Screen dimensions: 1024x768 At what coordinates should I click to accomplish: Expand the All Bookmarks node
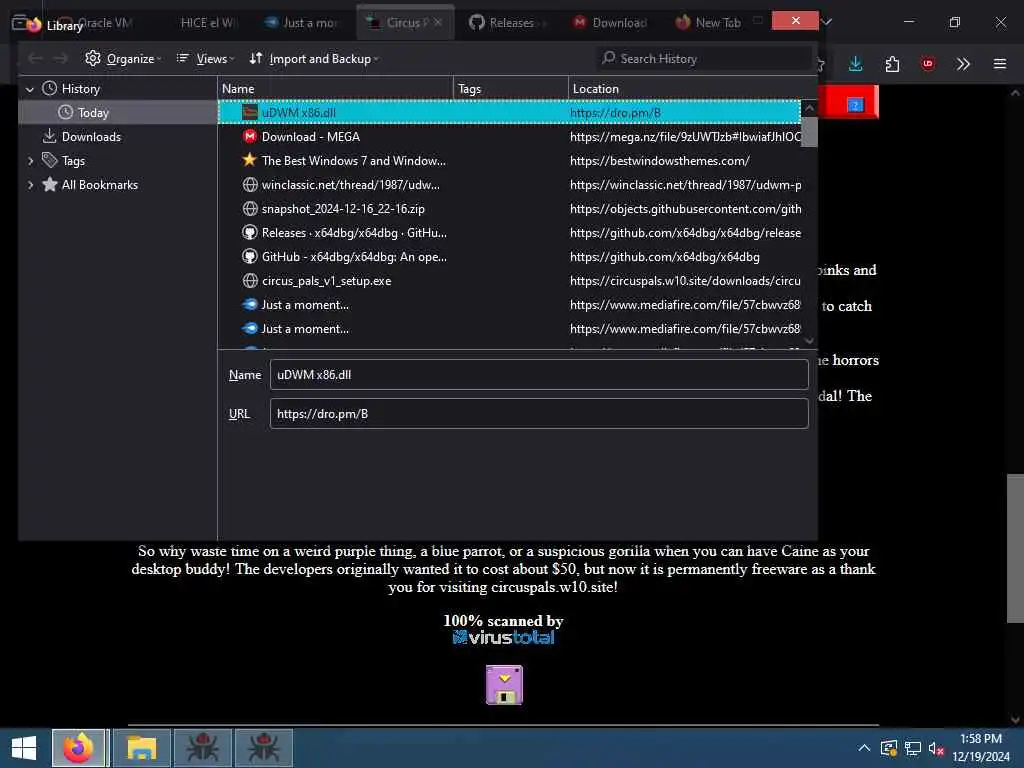point(30,185)
